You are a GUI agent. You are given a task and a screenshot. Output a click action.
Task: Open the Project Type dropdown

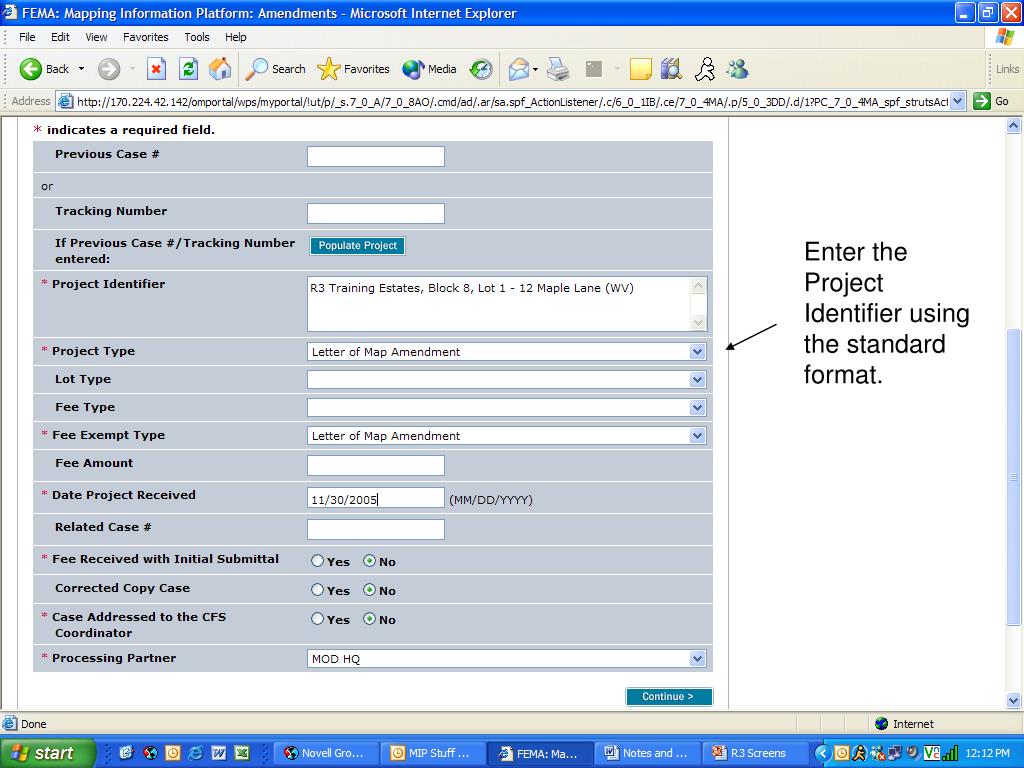[x=697, y=352]
